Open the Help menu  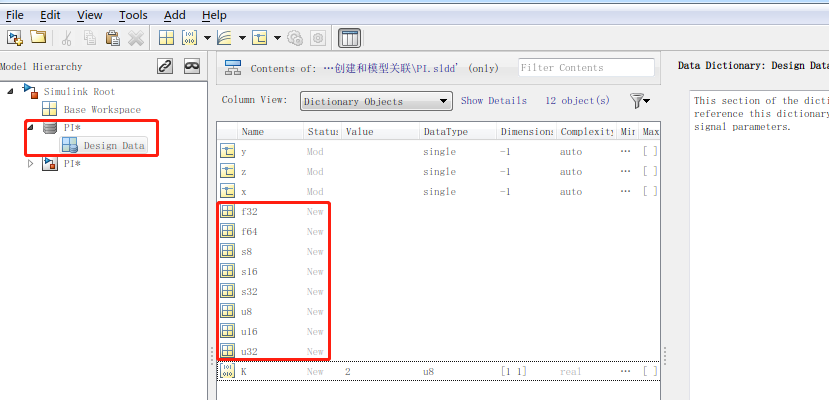click(214, 15)
